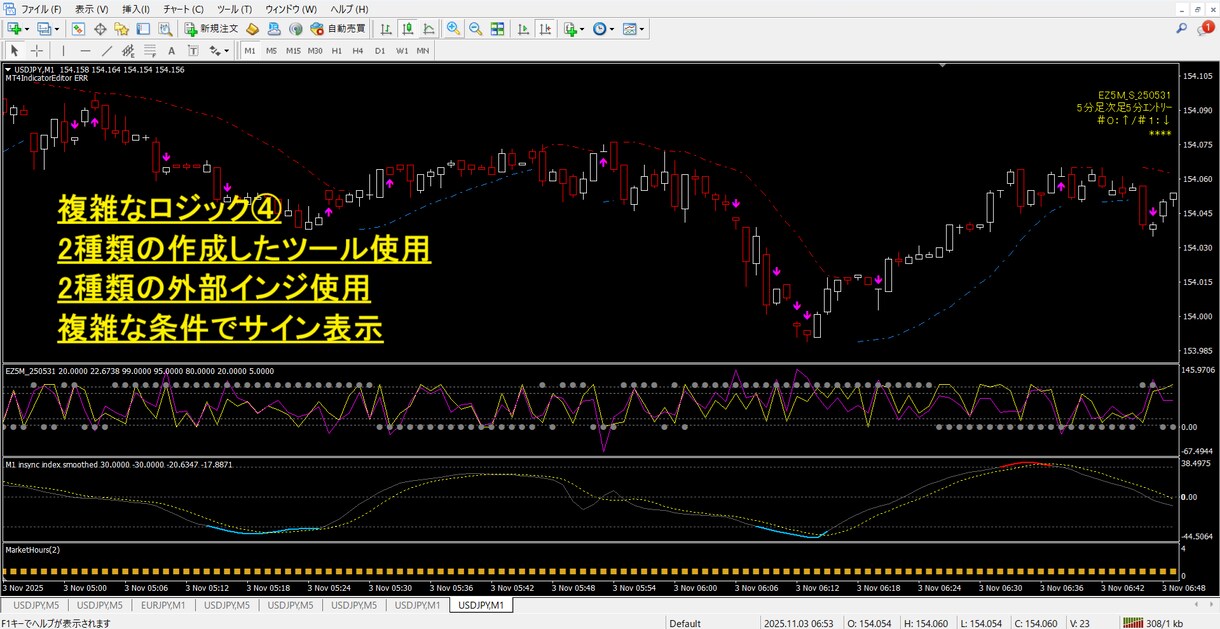Screen dimensions: 1220x629
Task: Switch chart to bar chart icon
Action: pos(386,29)
